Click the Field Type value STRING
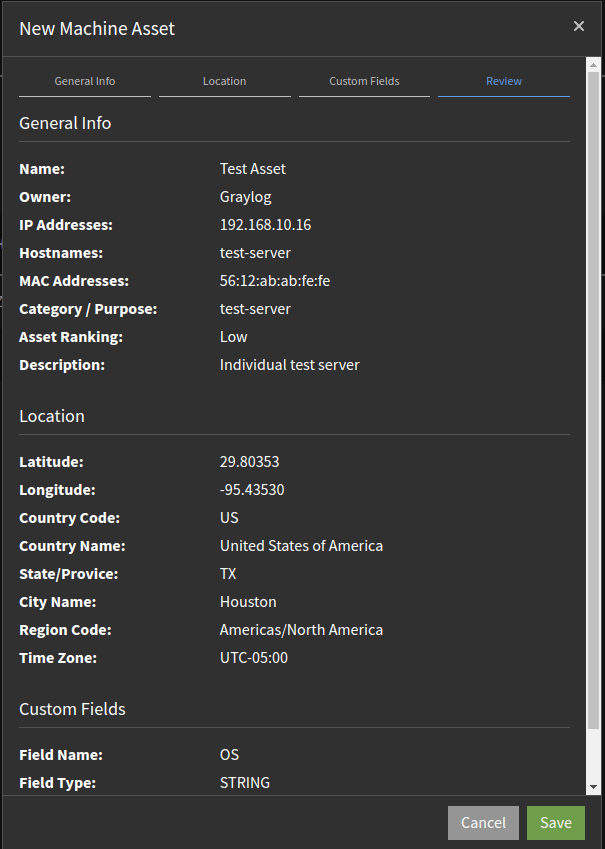The image size is (605, 849). coord(245,783)
